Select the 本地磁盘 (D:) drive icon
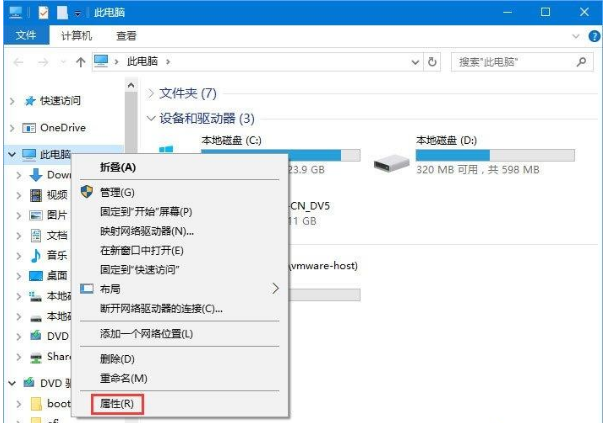The height and width of the screenshot is (423, 606). [392, 163]
